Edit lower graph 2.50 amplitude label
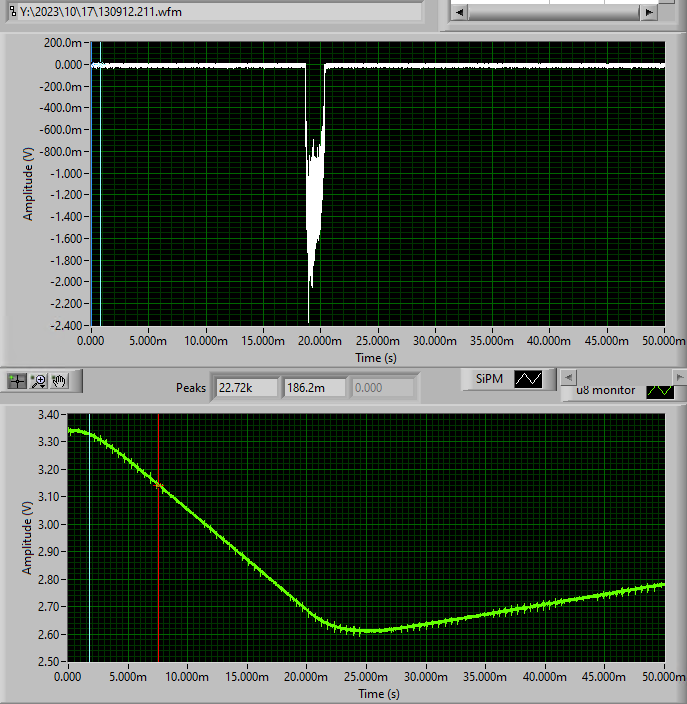The height and width of the screenshot is (704, 687). tap(48, 661)
